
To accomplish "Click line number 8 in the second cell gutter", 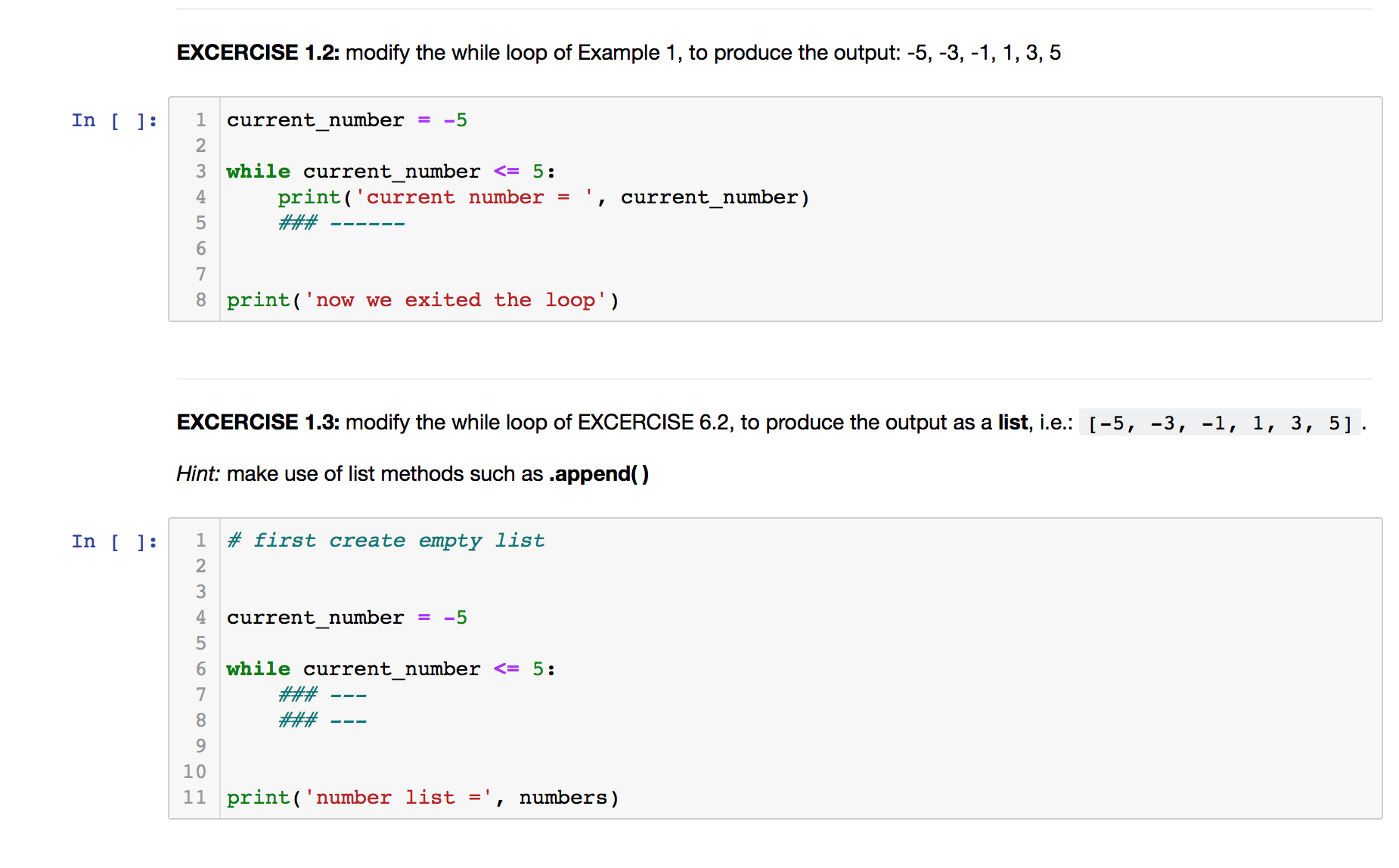I will tap(200, 720).
